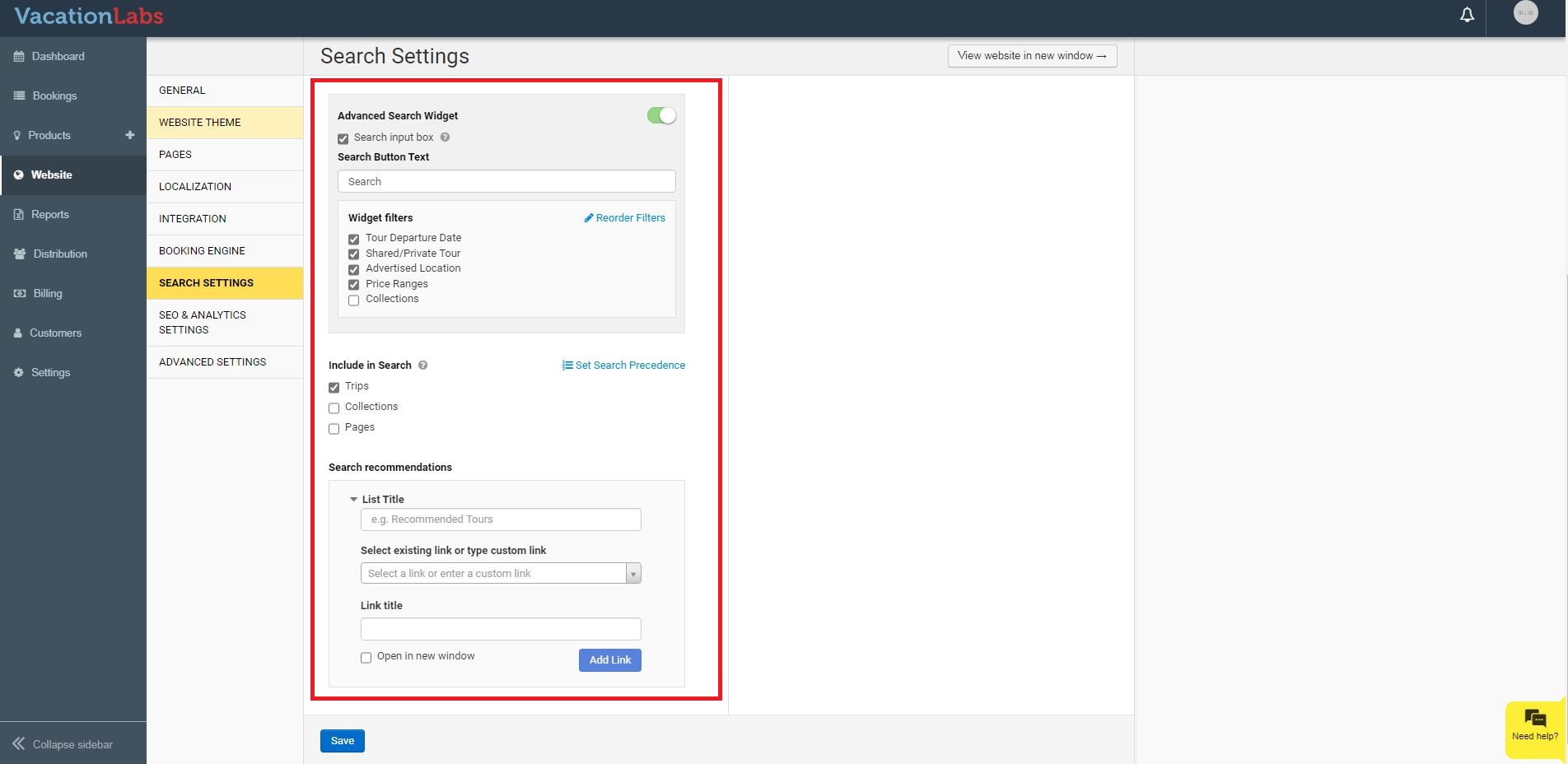This screenshot has width=1568, height=764.
Task: Click the notification bell icon
Action: pyautogui.click(x=1467, y=16)
